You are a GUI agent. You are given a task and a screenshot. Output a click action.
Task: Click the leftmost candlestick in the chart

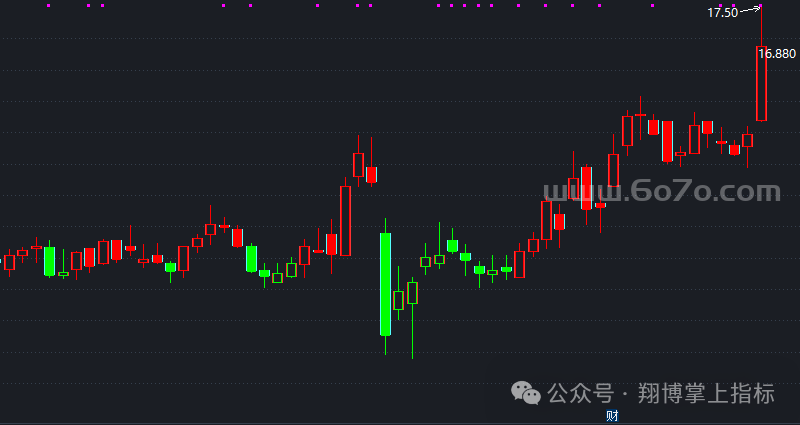pyautogui.click(x=10, y=262)
